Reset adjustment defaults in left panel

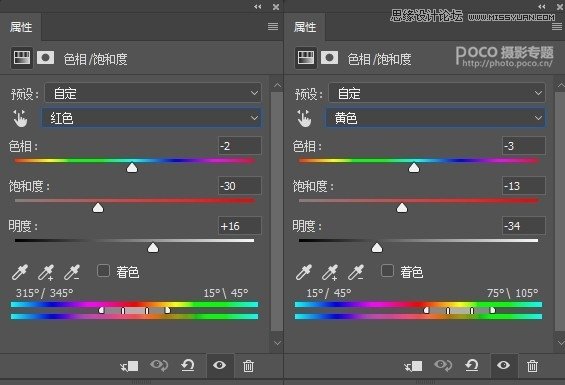pos(188,366)
